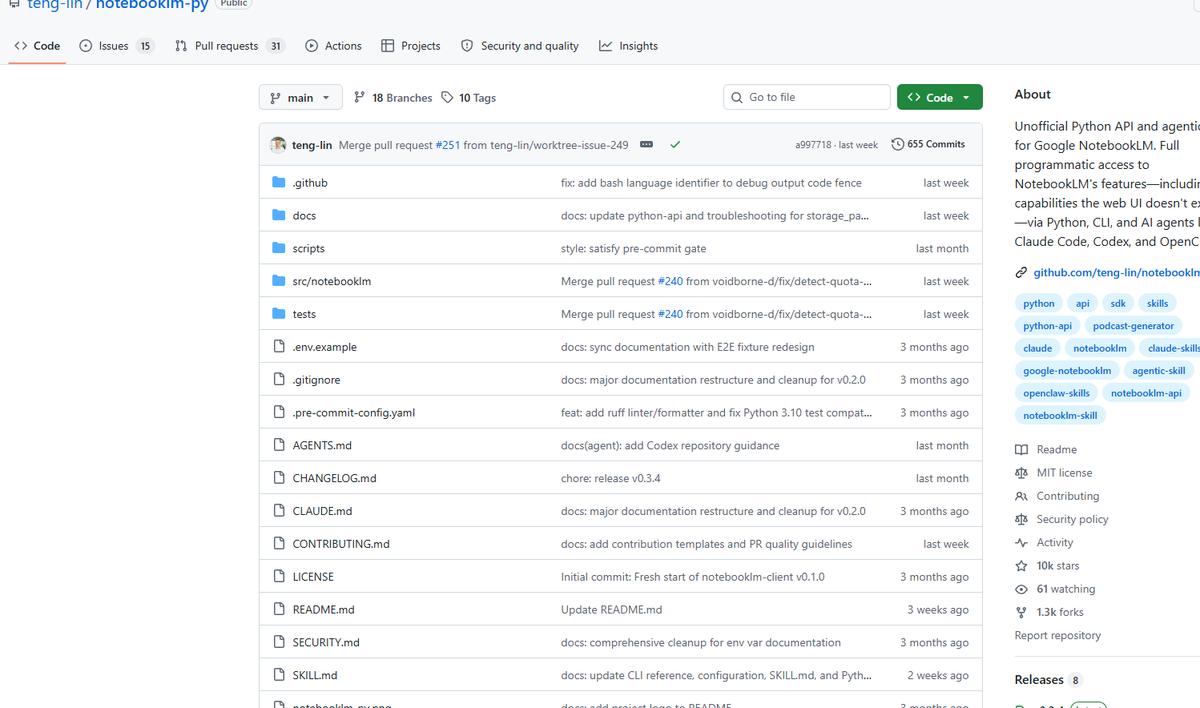The height and width of the screenshot is (708, 1200).
Task: Select the agentic-skill topic tag
Action: 1159,371
